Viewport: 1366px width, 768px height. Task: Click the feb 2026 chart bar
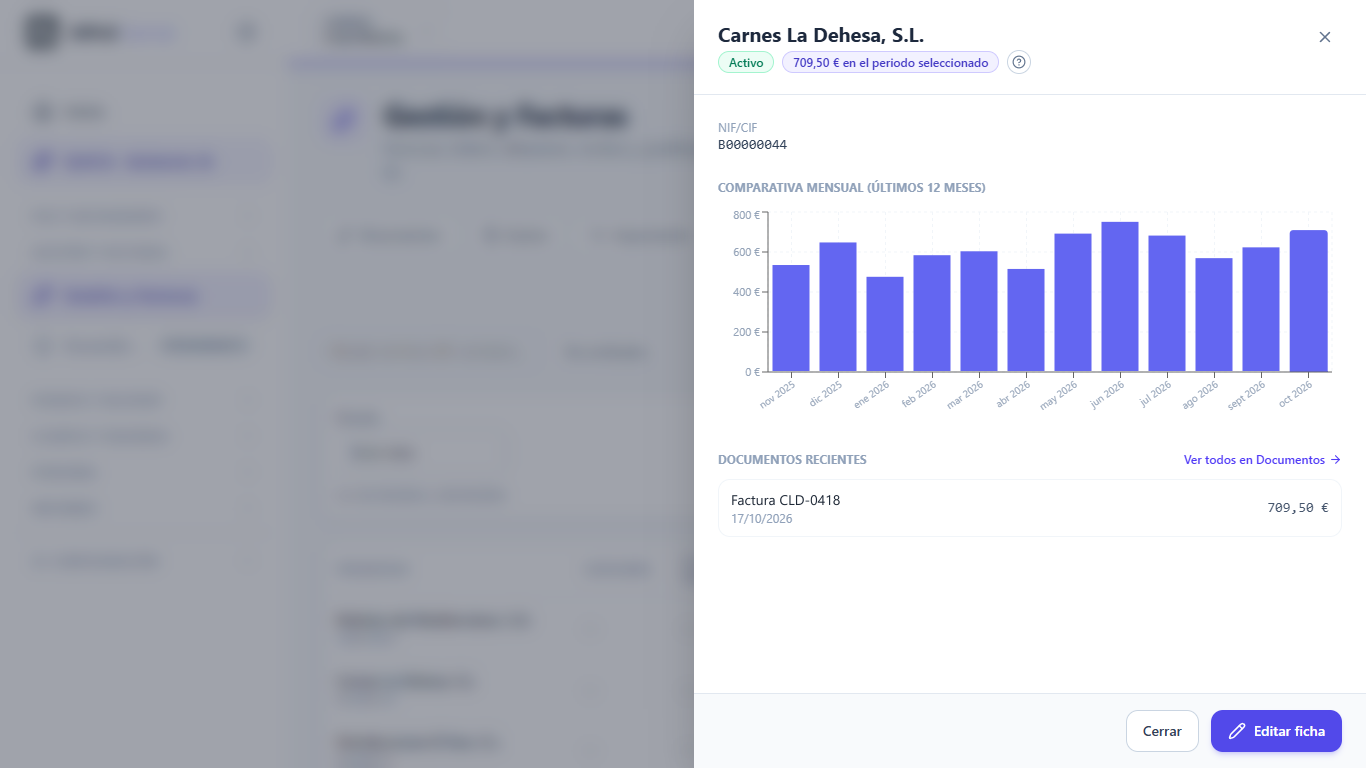(932, 313)
